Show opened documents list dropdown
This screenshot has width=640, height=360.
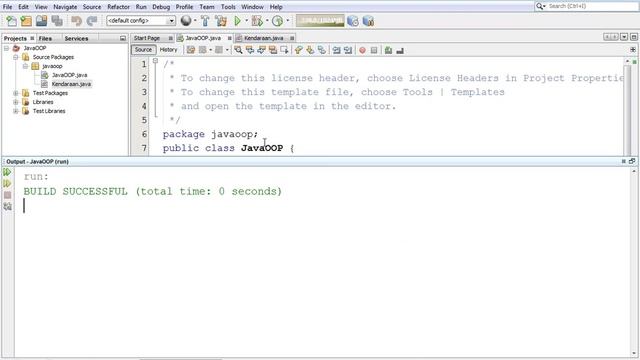coord(624,37)
